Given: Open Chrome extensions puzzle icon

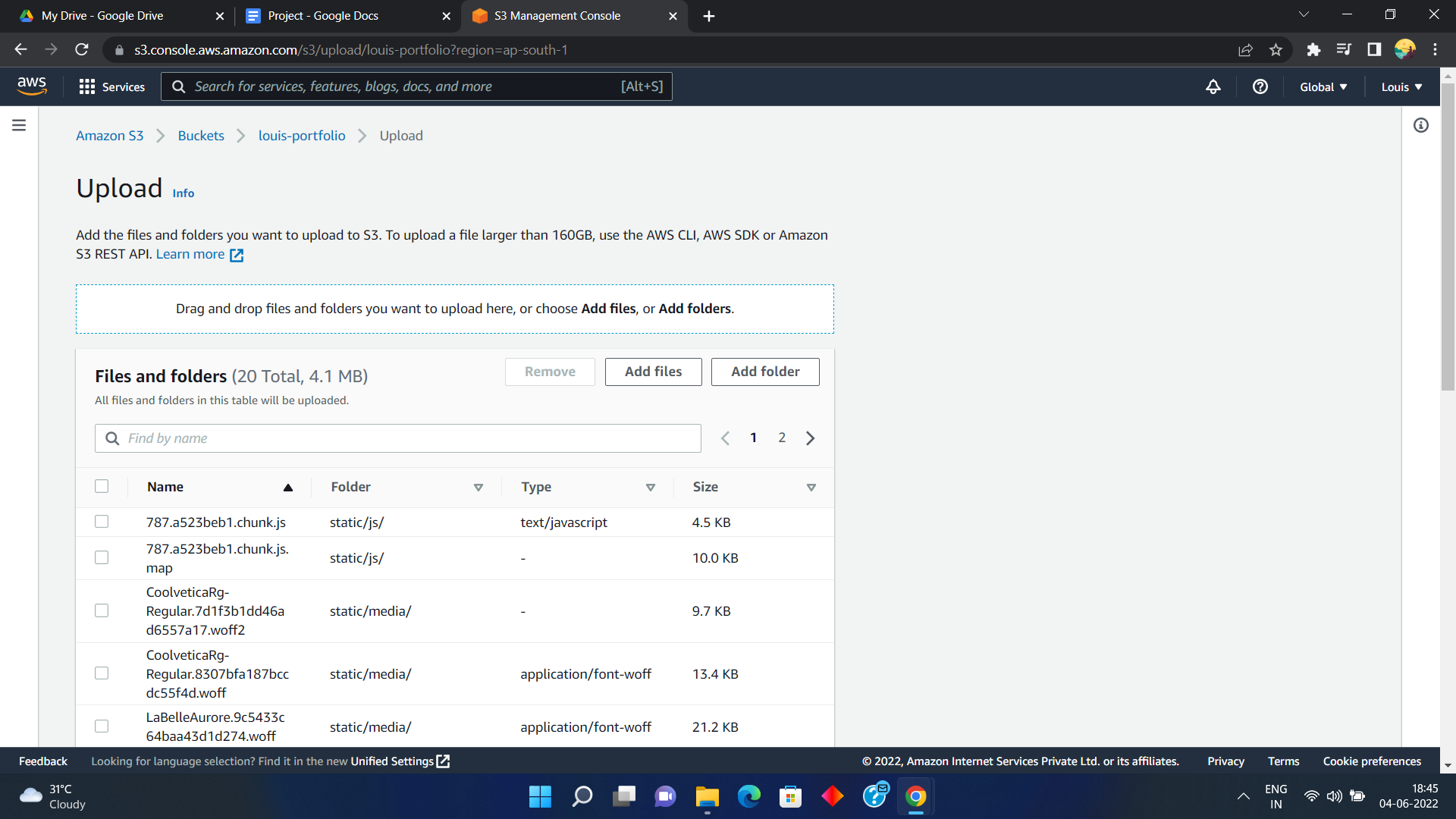Looking at the screenshot, I should point(1313,50).
